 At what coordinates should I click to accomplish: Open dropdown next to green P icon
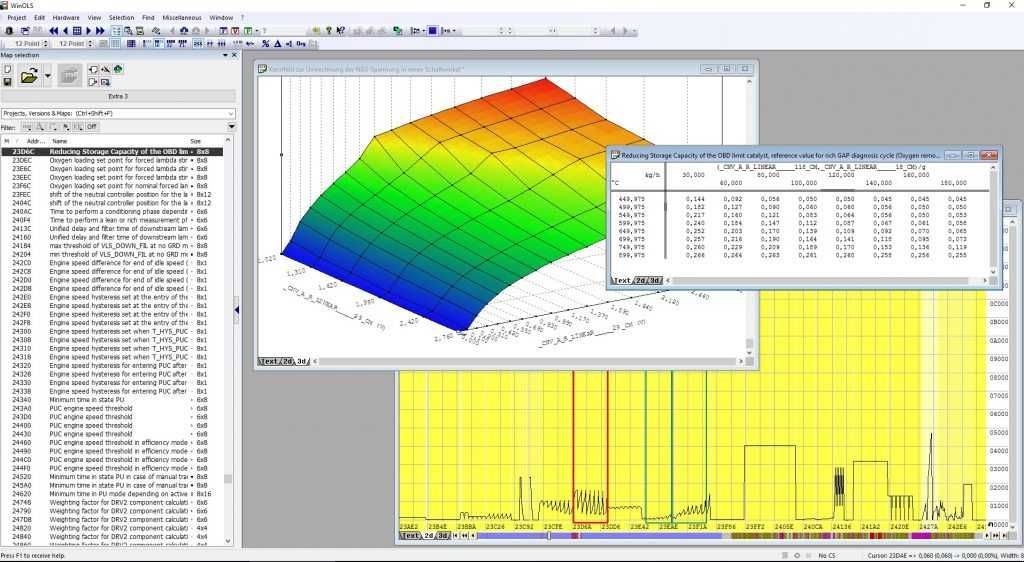(x=257, y=31)
